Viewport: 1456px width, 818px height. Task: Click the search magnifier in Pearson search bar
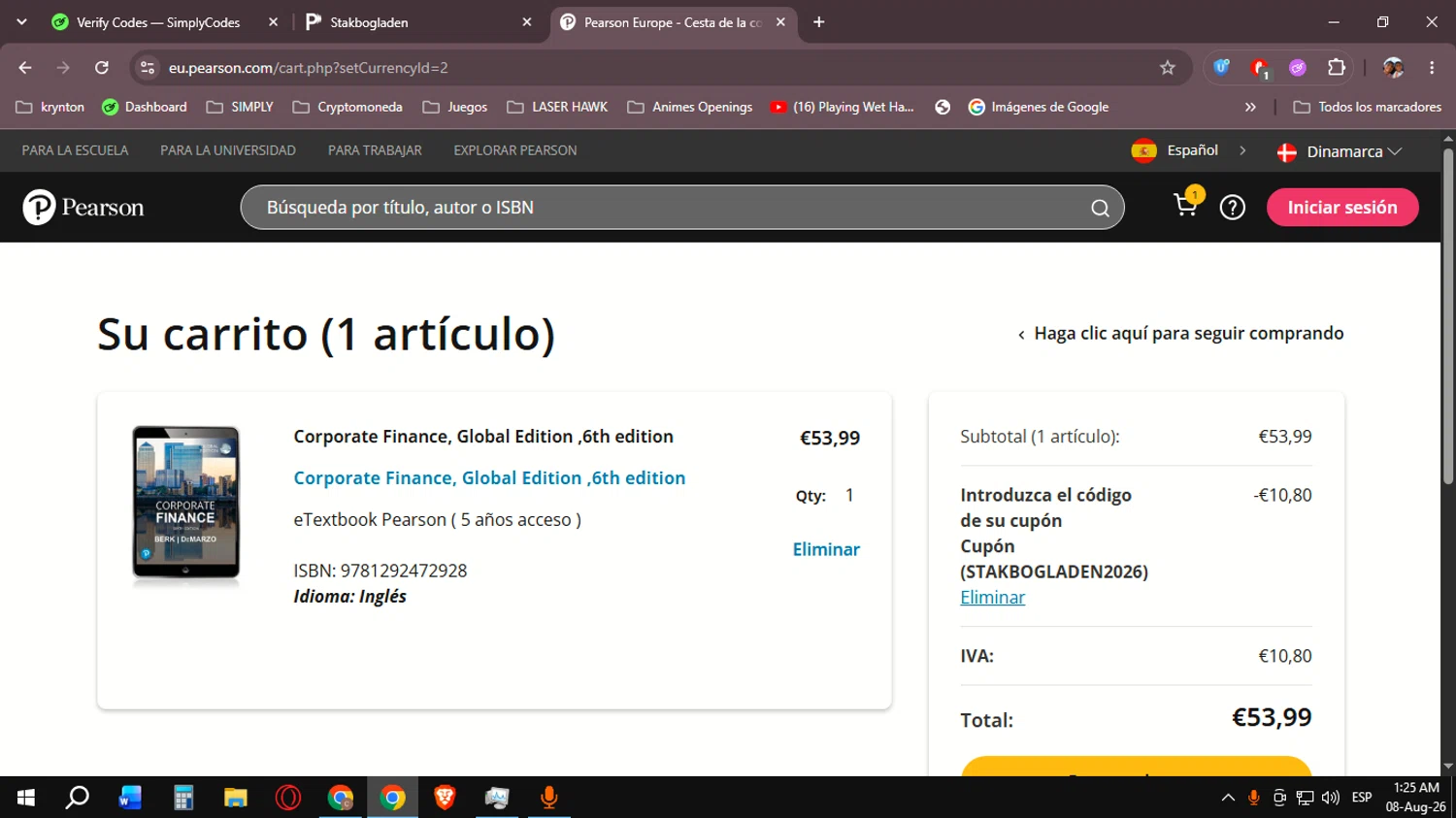pyautogui.click(x=1100, y=208)
